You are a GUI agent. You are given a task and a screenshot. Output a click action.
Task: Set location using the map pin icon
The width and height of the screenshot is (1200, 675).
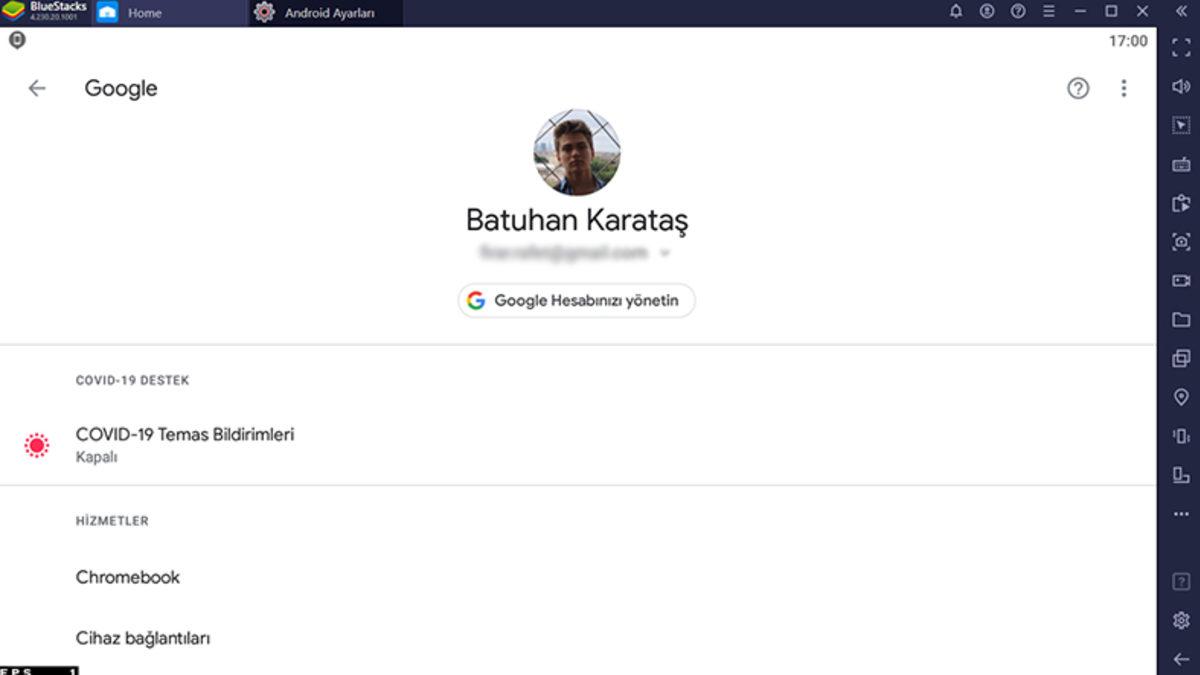click(1181, 398)
